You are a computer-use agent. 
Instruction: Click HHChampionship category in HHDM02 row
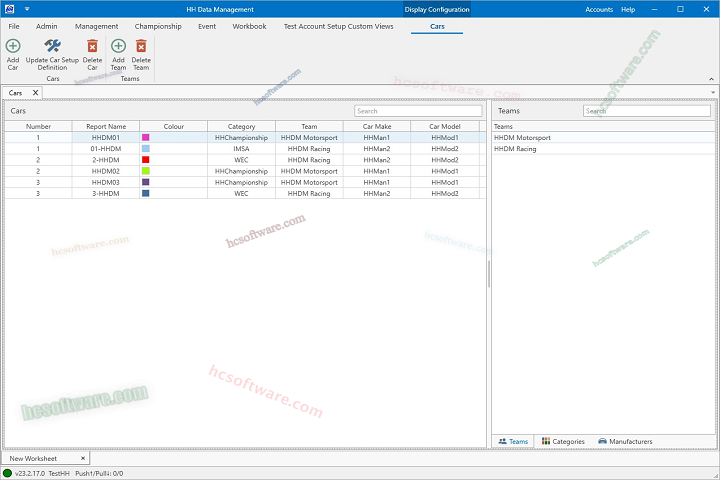[242, 171]
